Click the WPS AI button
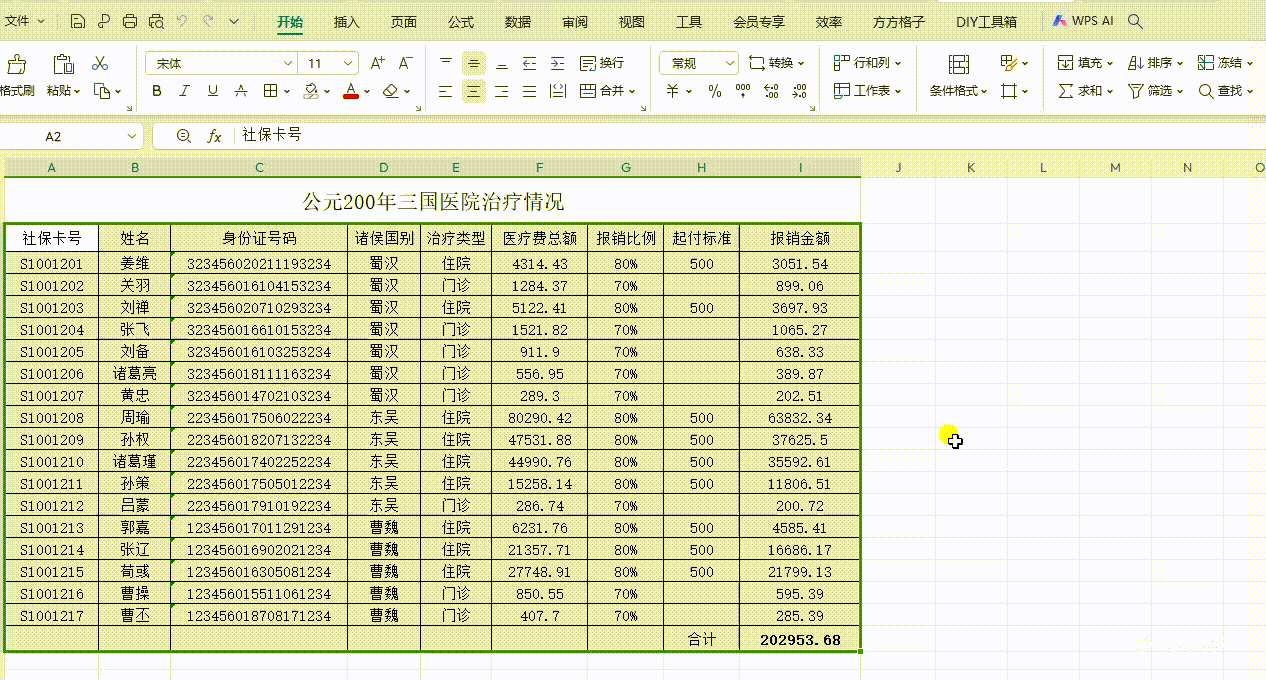This screenshot has height=680, width=1266. [1083, 21]
